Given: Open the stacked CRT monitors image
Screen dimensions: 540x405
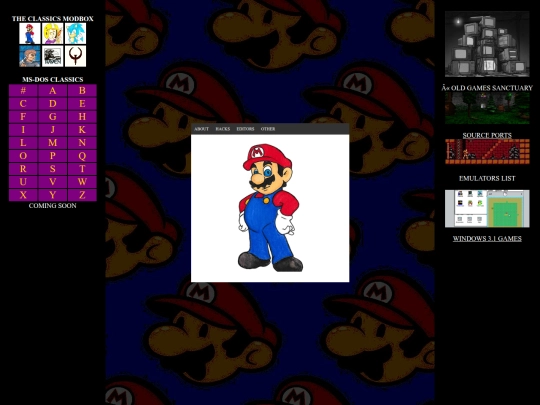Looking at the screenshot, I should [x=487, y=44].
